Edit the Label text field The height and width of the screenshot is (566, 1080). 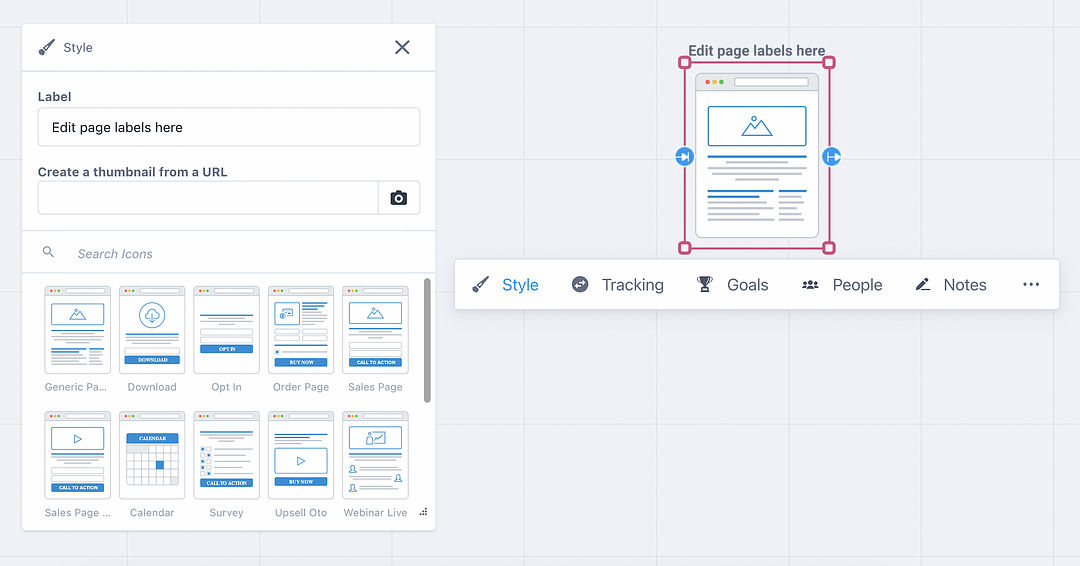click(x=229, y=127)
